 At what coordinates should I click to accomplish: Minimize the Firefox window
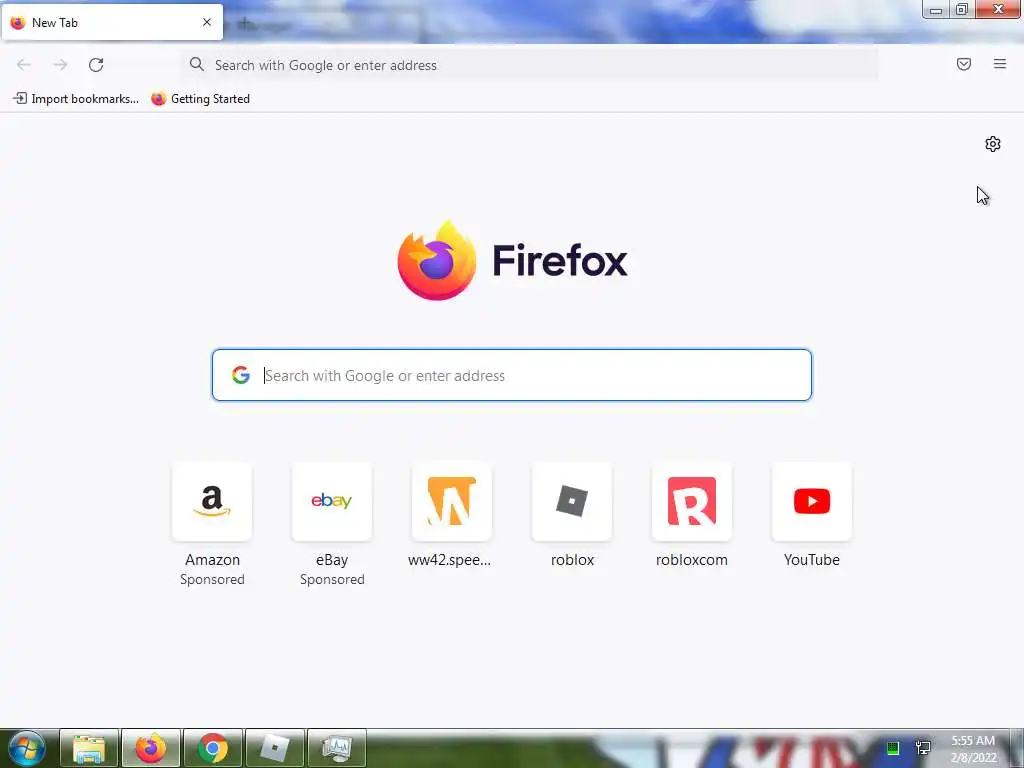(x=936, y=10)
